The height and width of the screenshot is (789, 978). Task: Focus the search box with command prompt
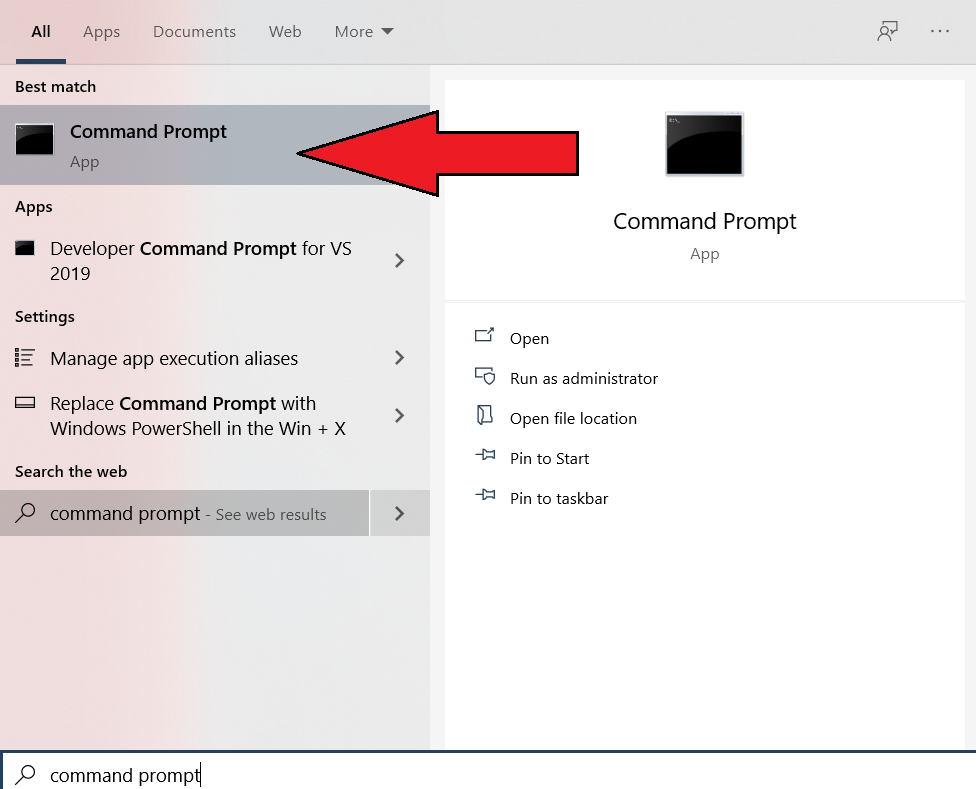[489, 772]
